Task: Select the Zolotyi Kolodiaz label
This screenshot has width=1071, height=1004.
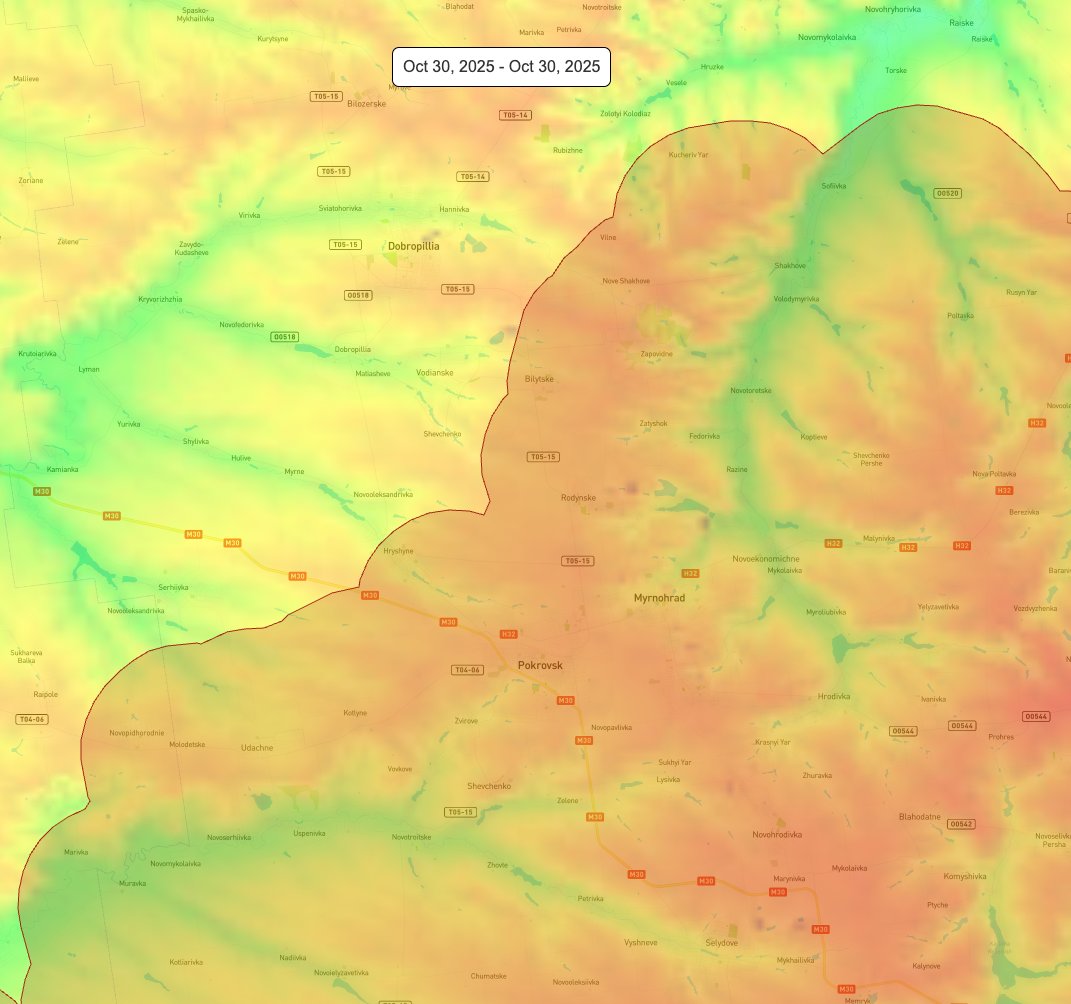Action: [625, 114]
